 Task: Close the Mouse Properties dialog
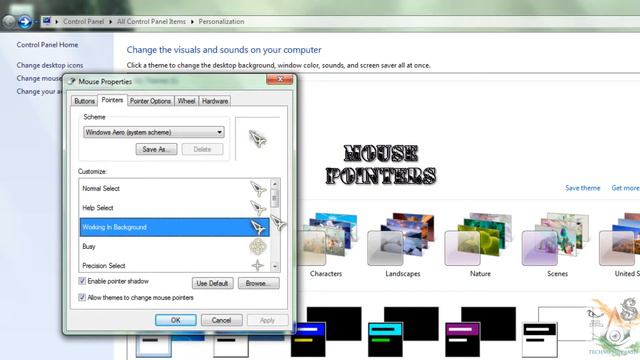tap(280, 79)
